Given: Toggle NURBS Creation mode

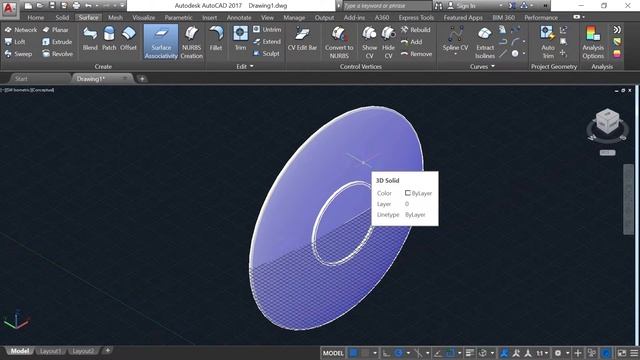Looking at the screenshot, I should pos(191,42).
